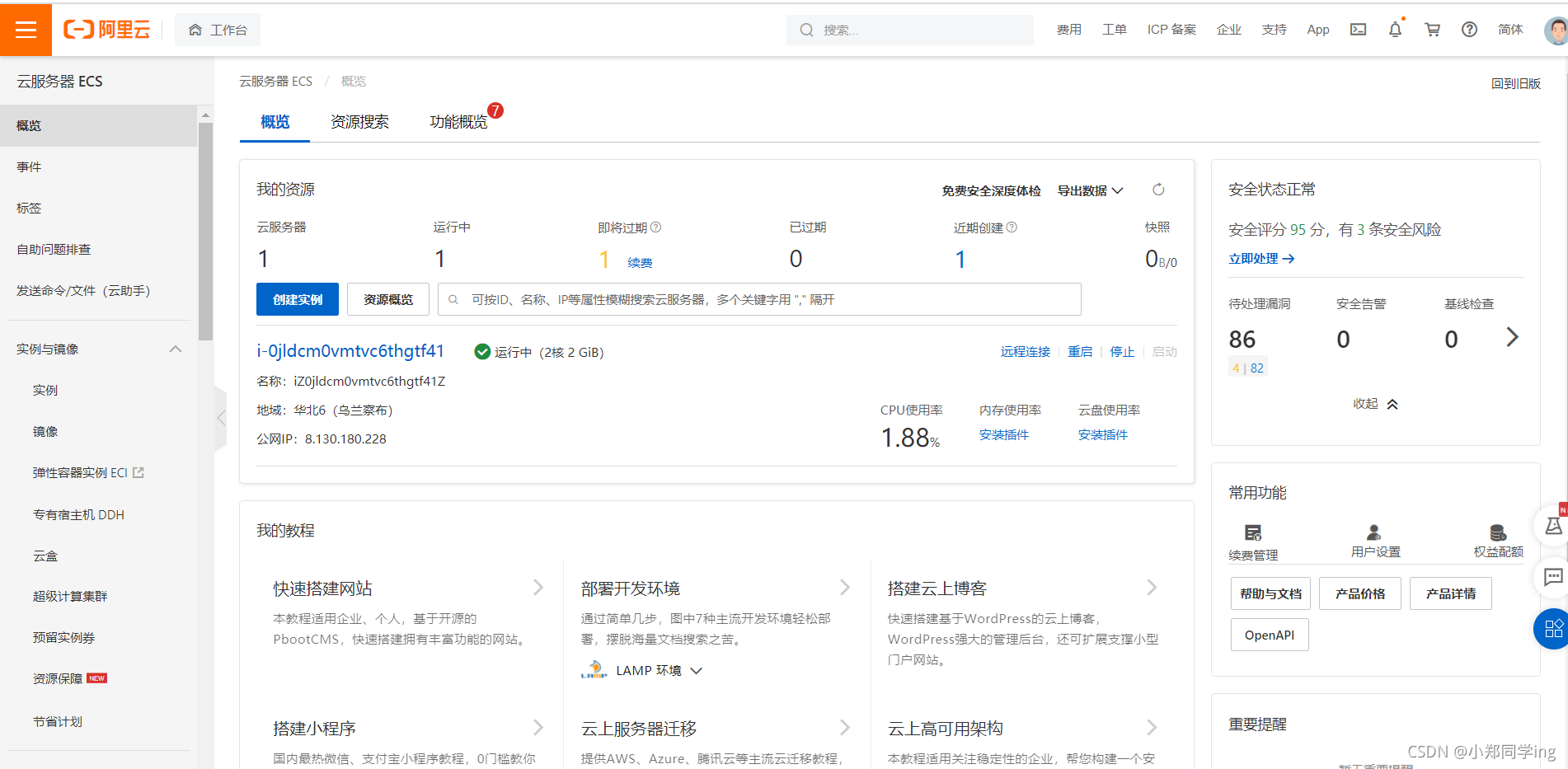Open the 搭建云上博客 tutorial arrow
Screen dimensions: 1568x769
tap(1152, 588)
